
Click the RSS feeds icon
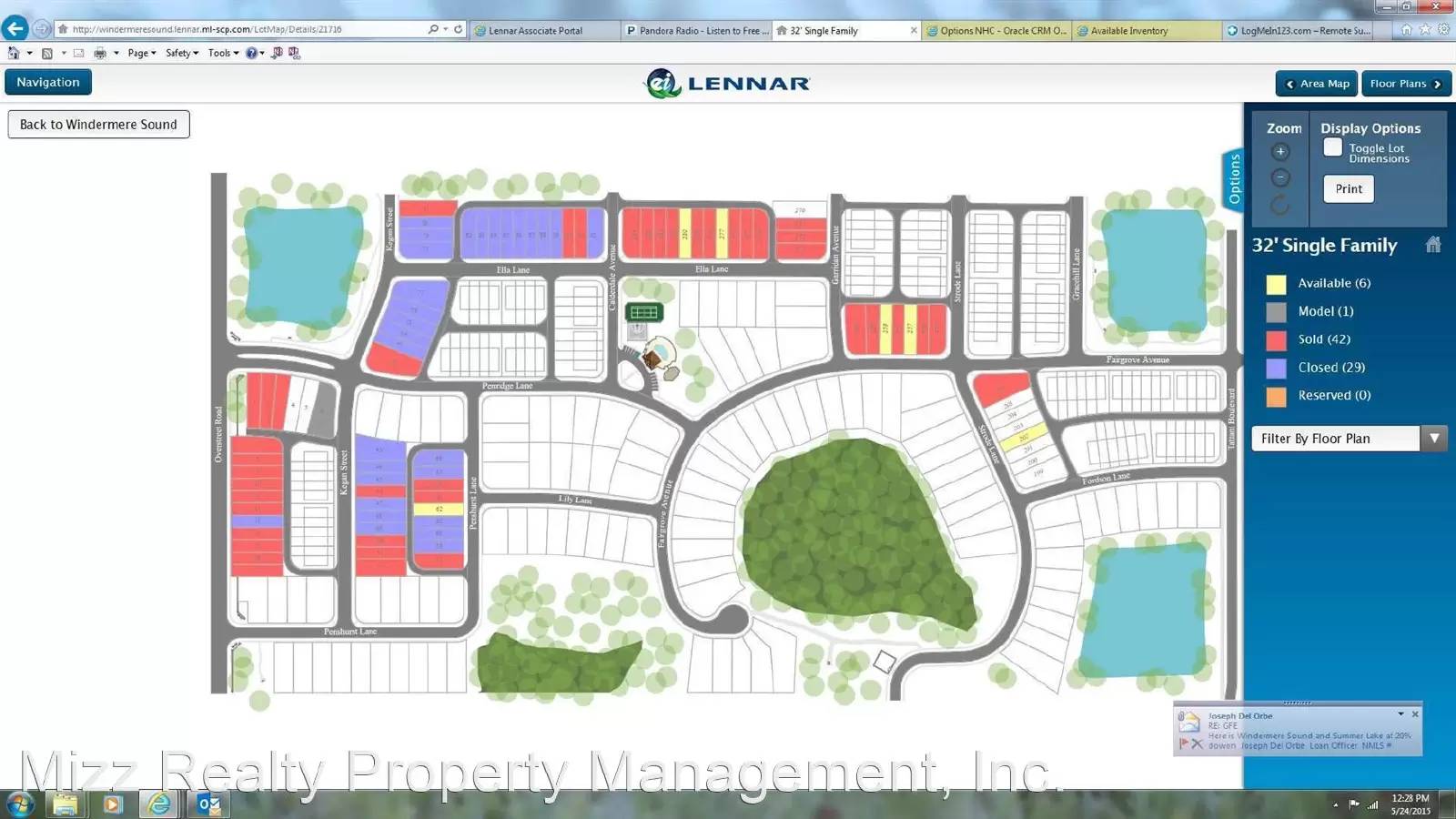[x=47, y=53]
